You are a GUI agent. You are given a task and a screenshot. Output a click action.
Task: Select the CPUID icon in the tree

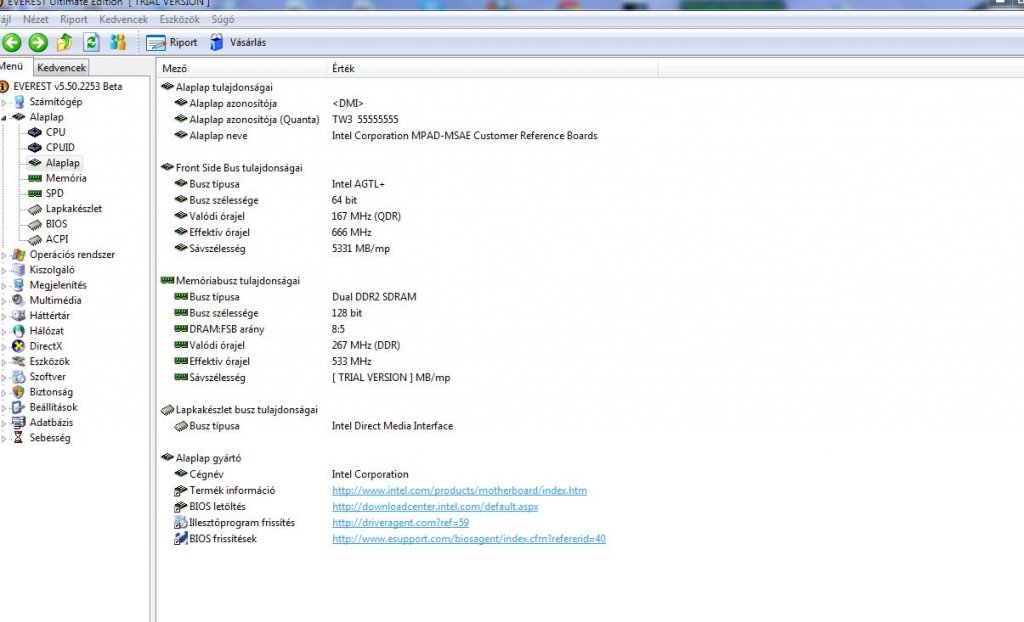pos(35,148)
